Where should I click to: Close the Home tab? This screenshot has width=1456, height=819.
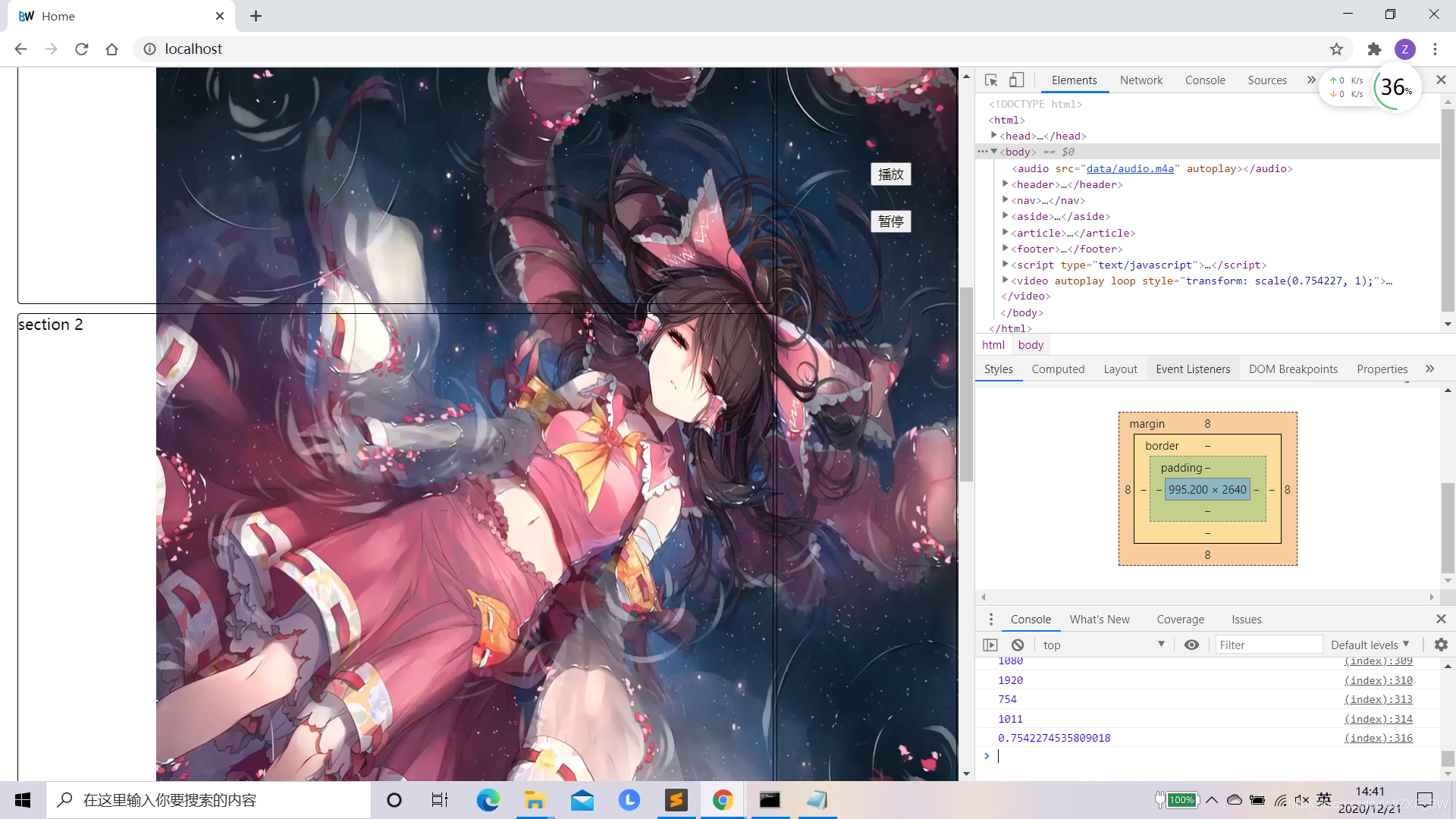pyautogui.click(x=220, y=16)
